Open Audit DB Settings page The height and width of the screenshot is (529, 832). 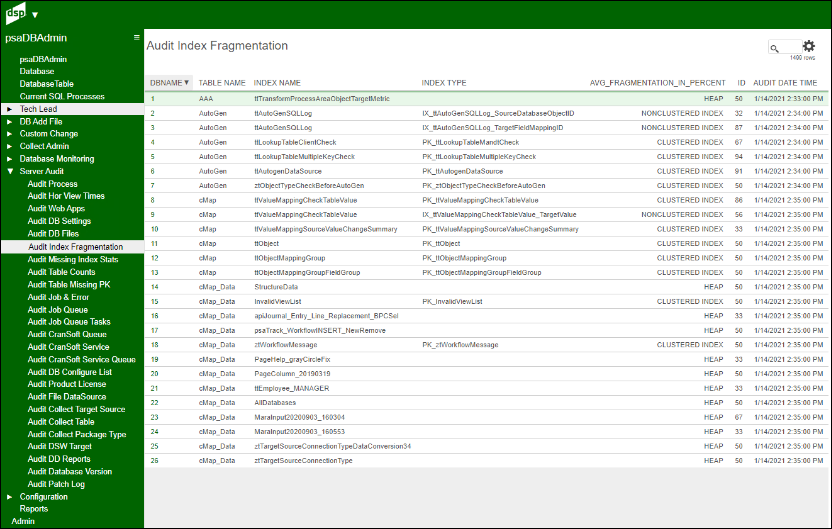(x=59, y=221)
